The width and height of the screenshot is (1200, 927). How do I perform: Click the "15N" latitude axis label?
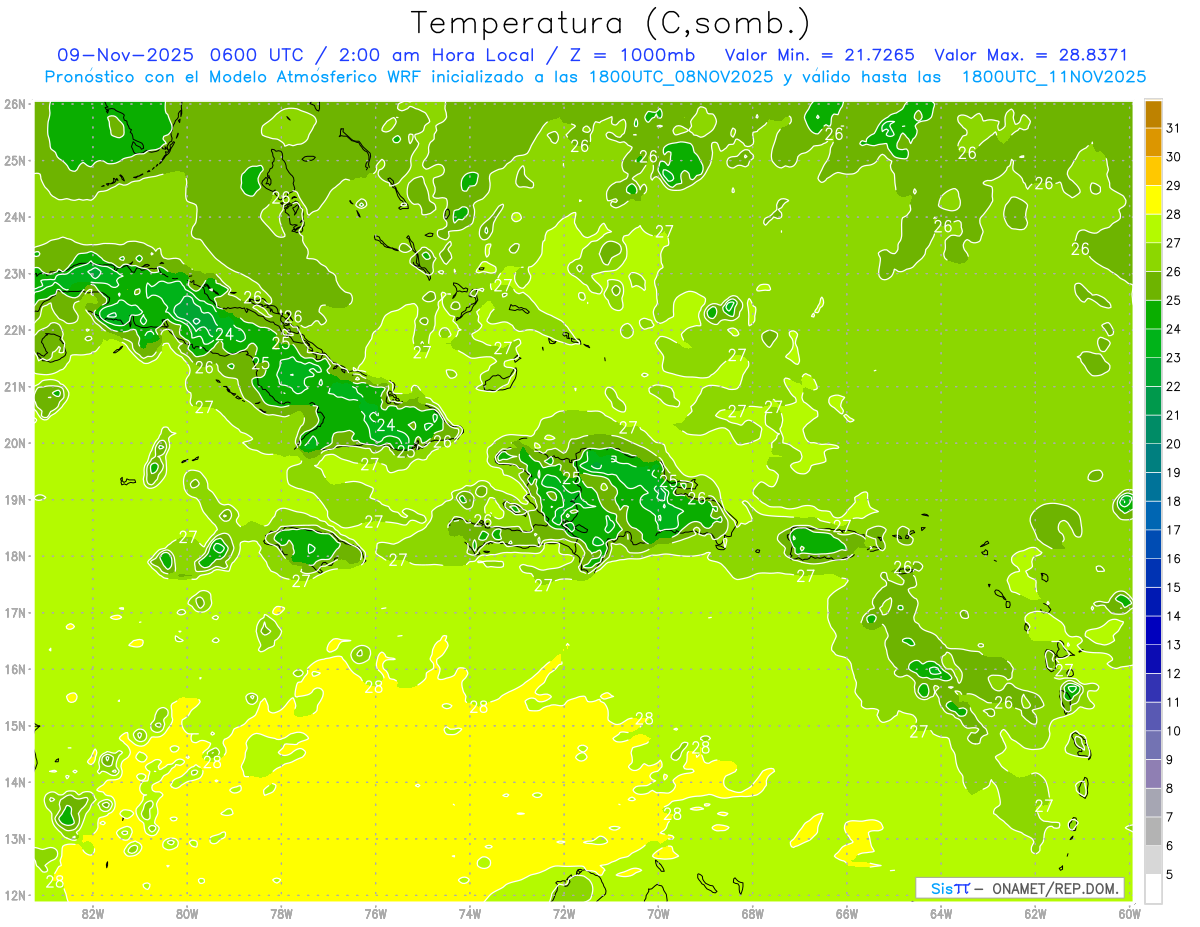pyautogui.click(x=14, y=725)
